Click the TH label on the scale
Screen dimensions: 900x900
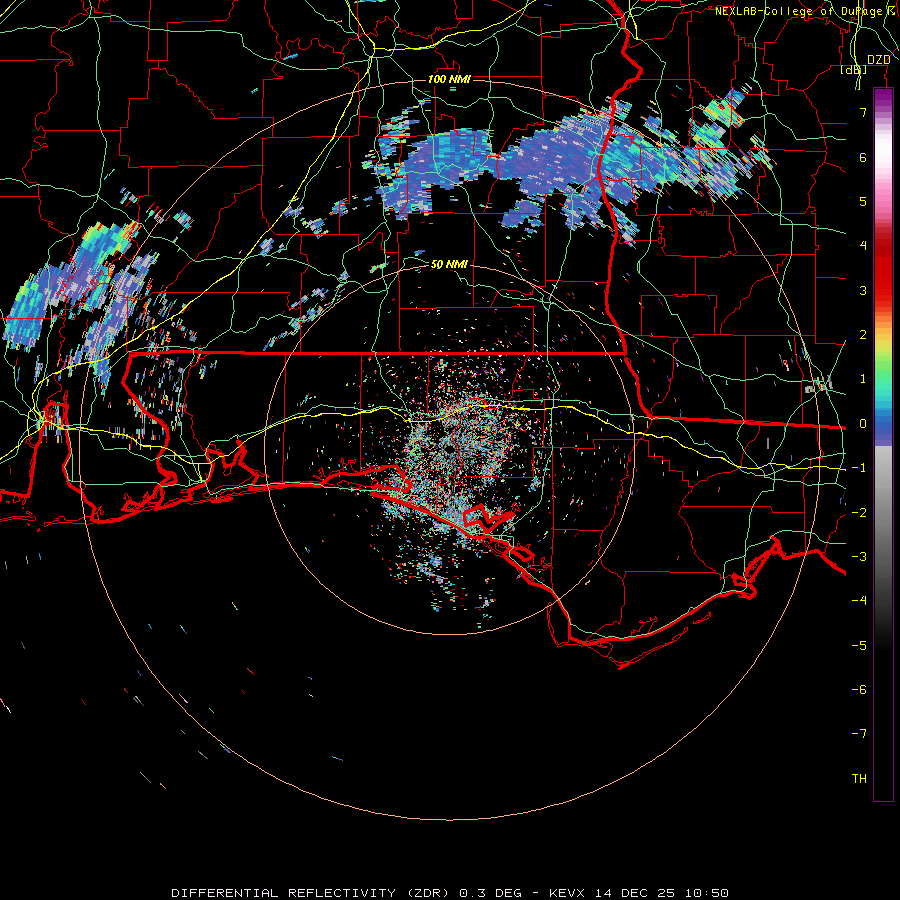[859, 779]
